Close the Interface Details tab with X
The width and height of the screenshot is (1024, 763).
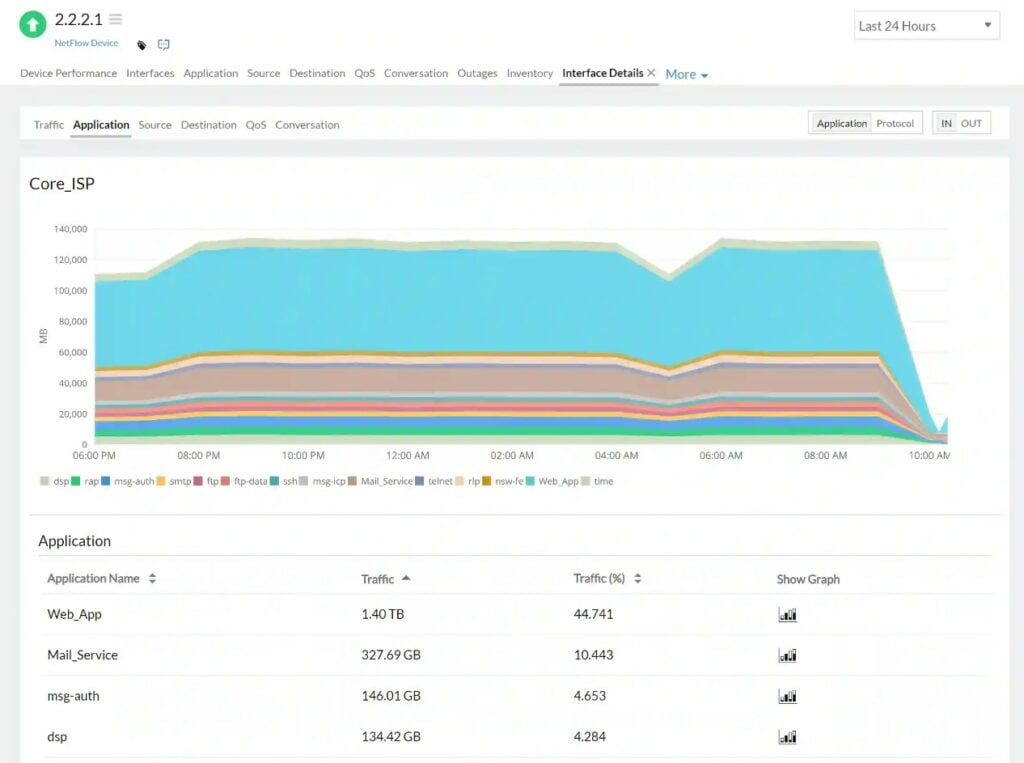click(x=651, y=73)
